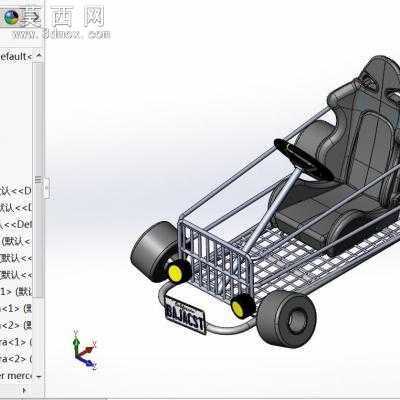
Task: Select the tree row reading '<<Def'
Action: pos(16,224)
